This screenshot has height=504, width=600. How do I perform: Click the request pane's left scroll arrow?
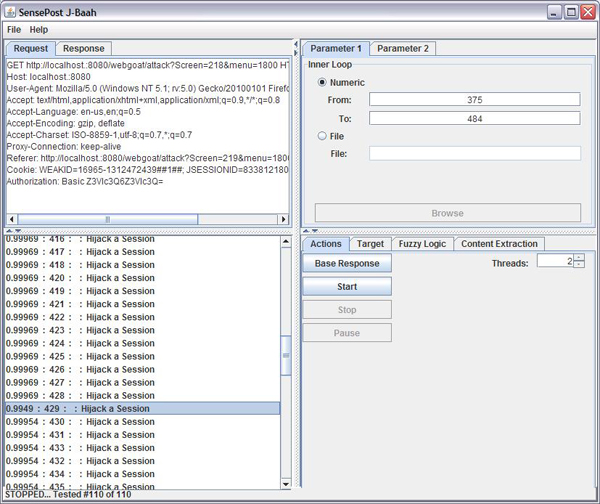click(x=12, y=219)
